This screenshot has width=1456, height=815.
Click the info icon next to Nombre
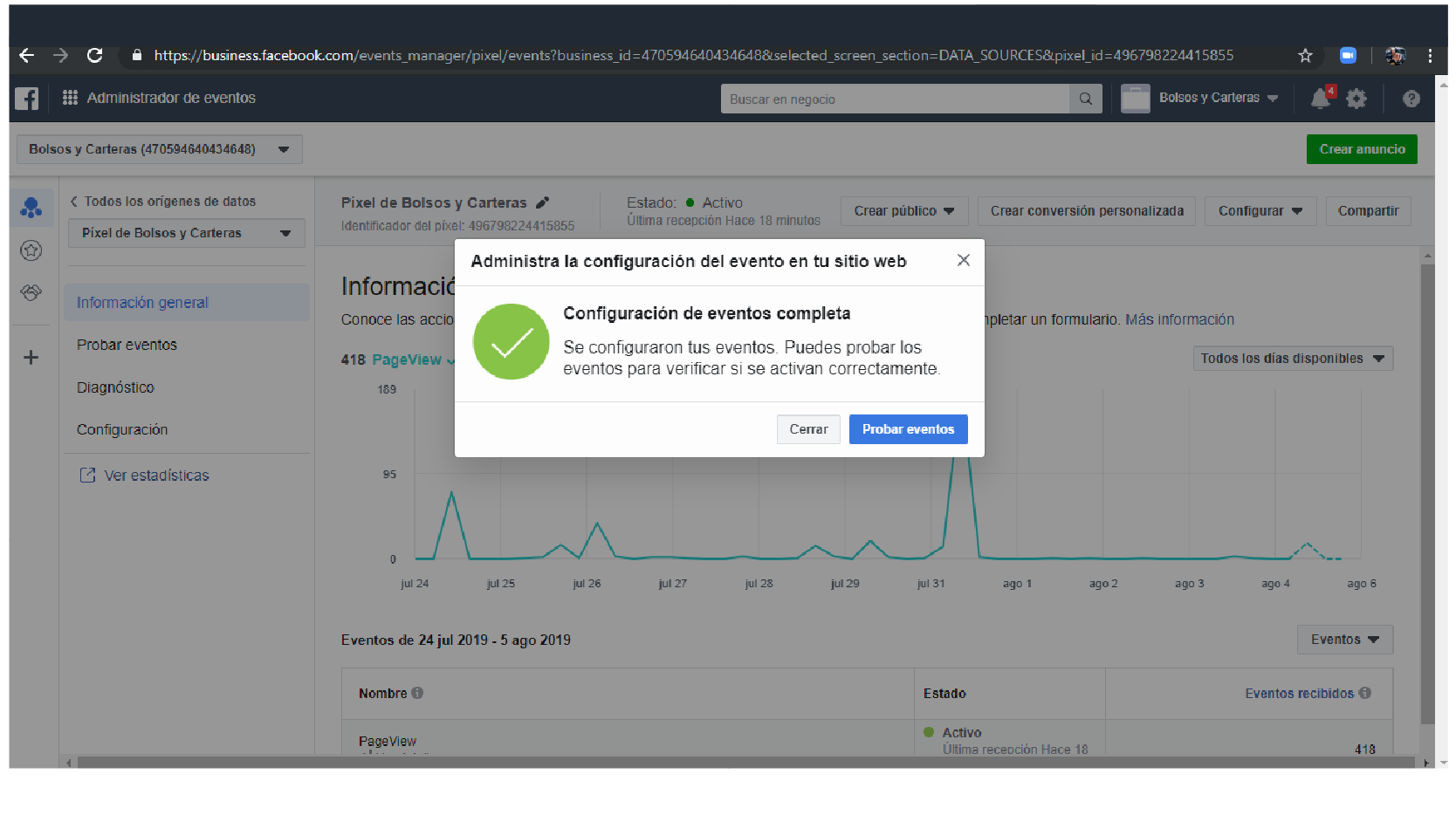pyautogui.click(x=417, y=693)
